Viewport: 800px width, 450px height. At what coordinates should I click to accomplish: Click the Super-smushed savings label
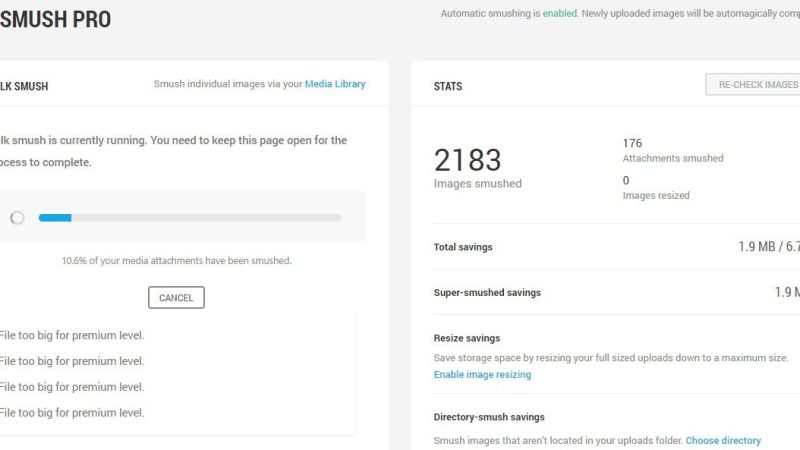click(x=487, y=292)
